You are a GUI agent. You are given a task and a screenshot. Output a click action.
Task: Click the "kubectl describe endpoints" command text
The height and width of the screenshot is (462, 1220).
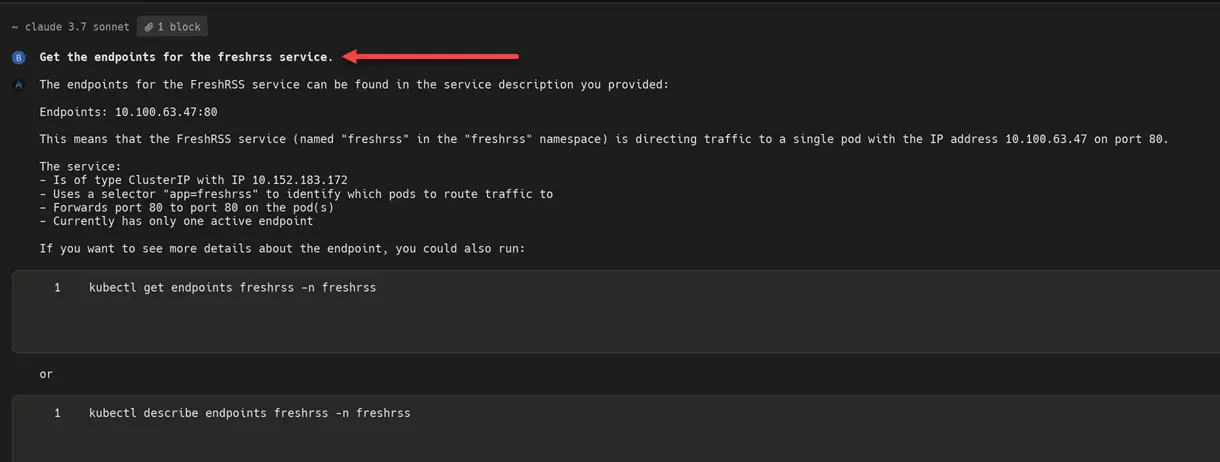point(249,413)
